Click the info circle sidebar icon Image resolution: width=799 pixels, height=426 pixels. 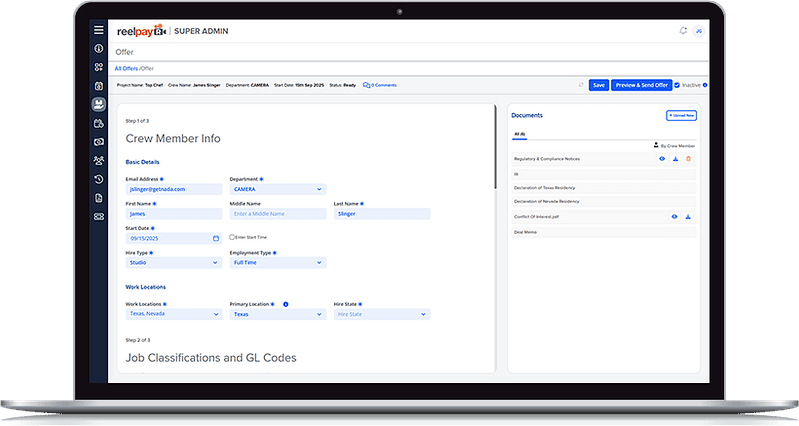coord(98,48)
